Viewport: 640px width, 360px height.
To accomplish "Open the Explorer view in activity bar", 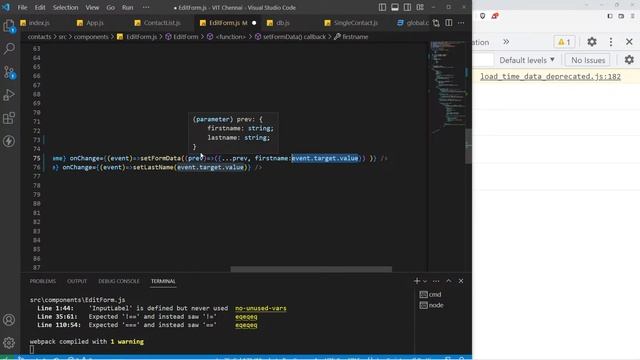I will point(9,26).
